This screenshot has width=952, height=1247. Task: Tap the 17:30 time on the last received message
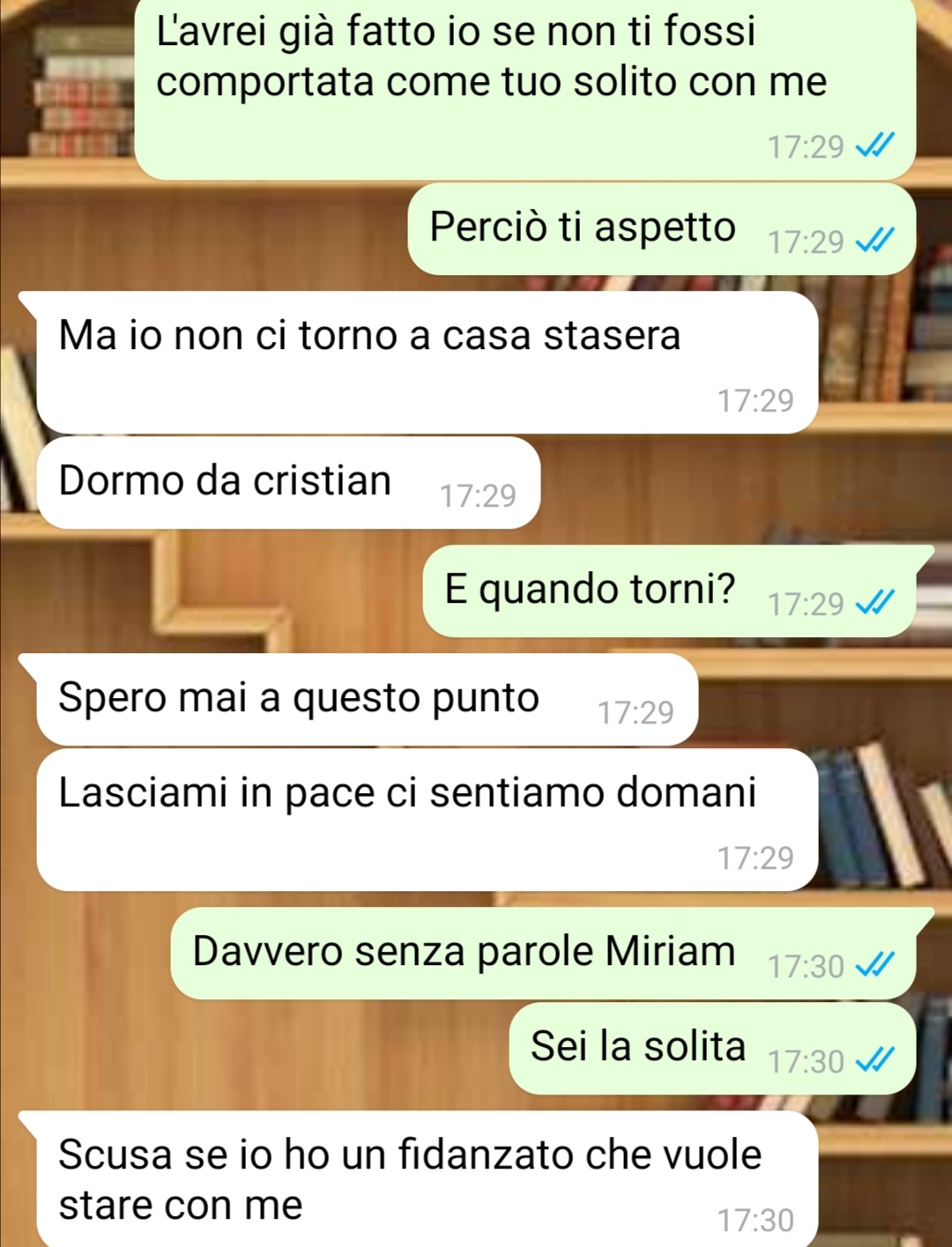tap(755, 1220)
